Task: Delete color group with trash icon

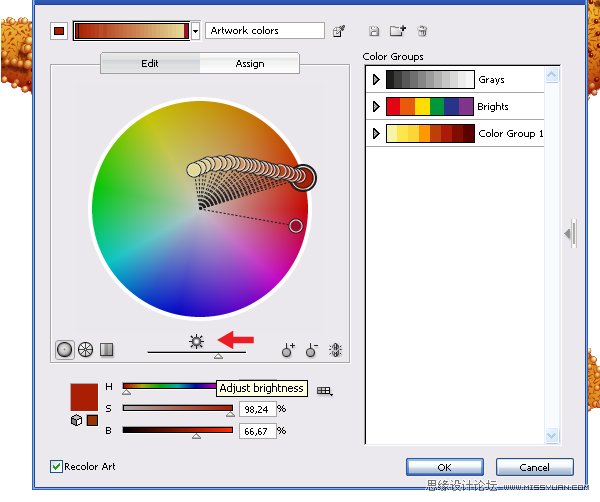Action: (x=422, y=31)
